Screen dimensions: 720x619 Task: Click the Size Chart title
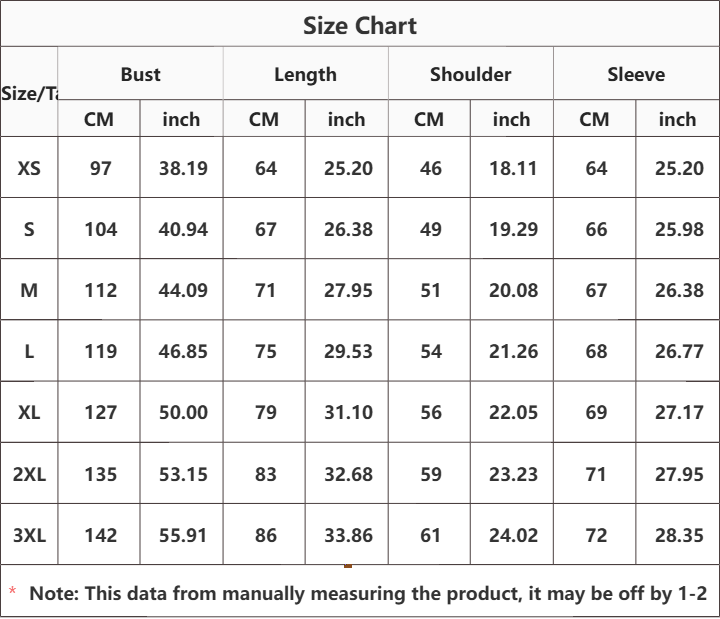tap(360, 26)
